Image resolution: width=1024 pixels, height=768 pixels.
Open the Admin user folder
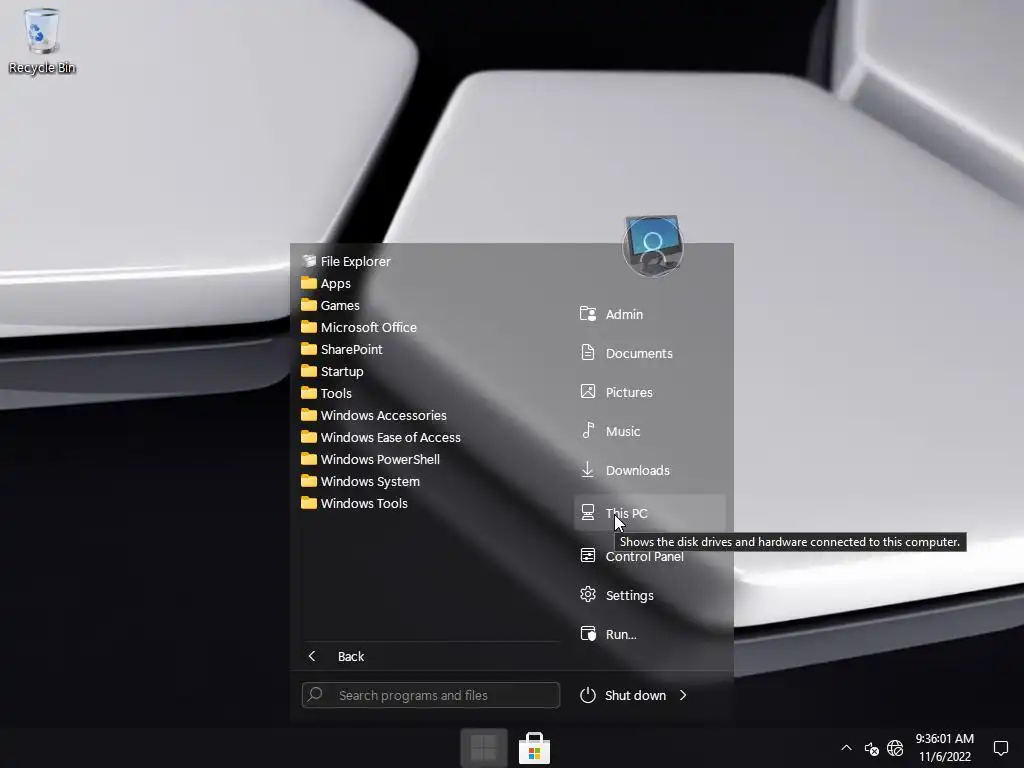click(x=650, y=314)
